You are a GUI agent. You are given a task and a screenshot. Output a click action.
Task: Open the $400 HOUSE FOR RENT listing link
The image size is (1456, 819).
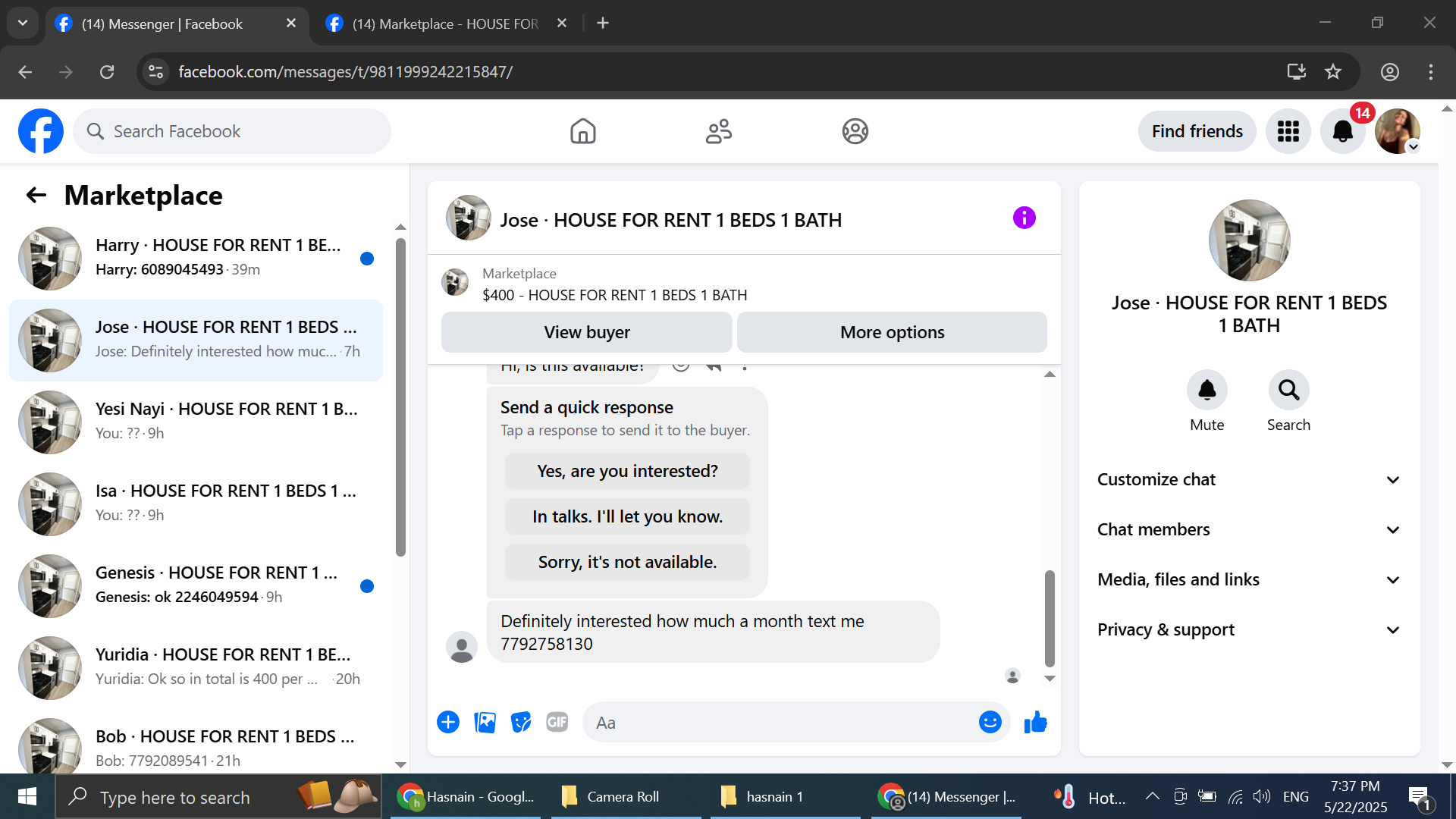point(614,295)
